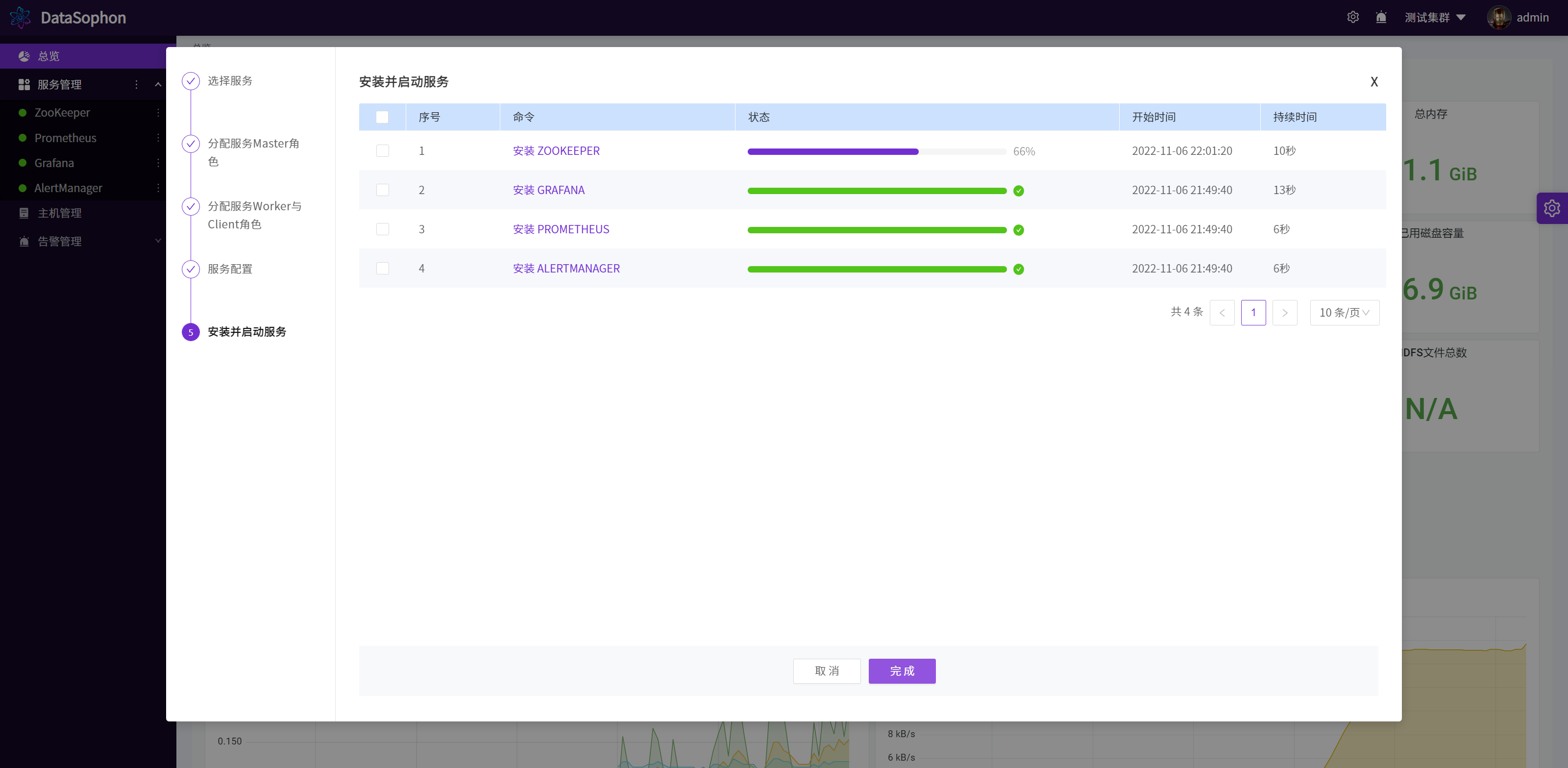Check the GRAFANA row checkbox
Viewport: 1568px width, 768px height.
click(x=382, y=190)
